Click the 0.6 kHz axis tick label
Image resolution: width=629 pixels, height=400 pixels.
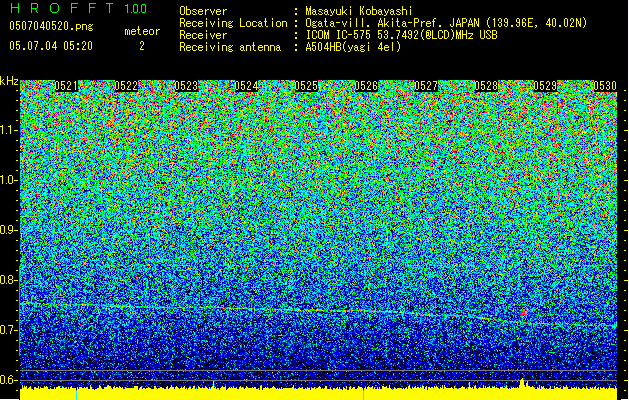tap(8, 380)
